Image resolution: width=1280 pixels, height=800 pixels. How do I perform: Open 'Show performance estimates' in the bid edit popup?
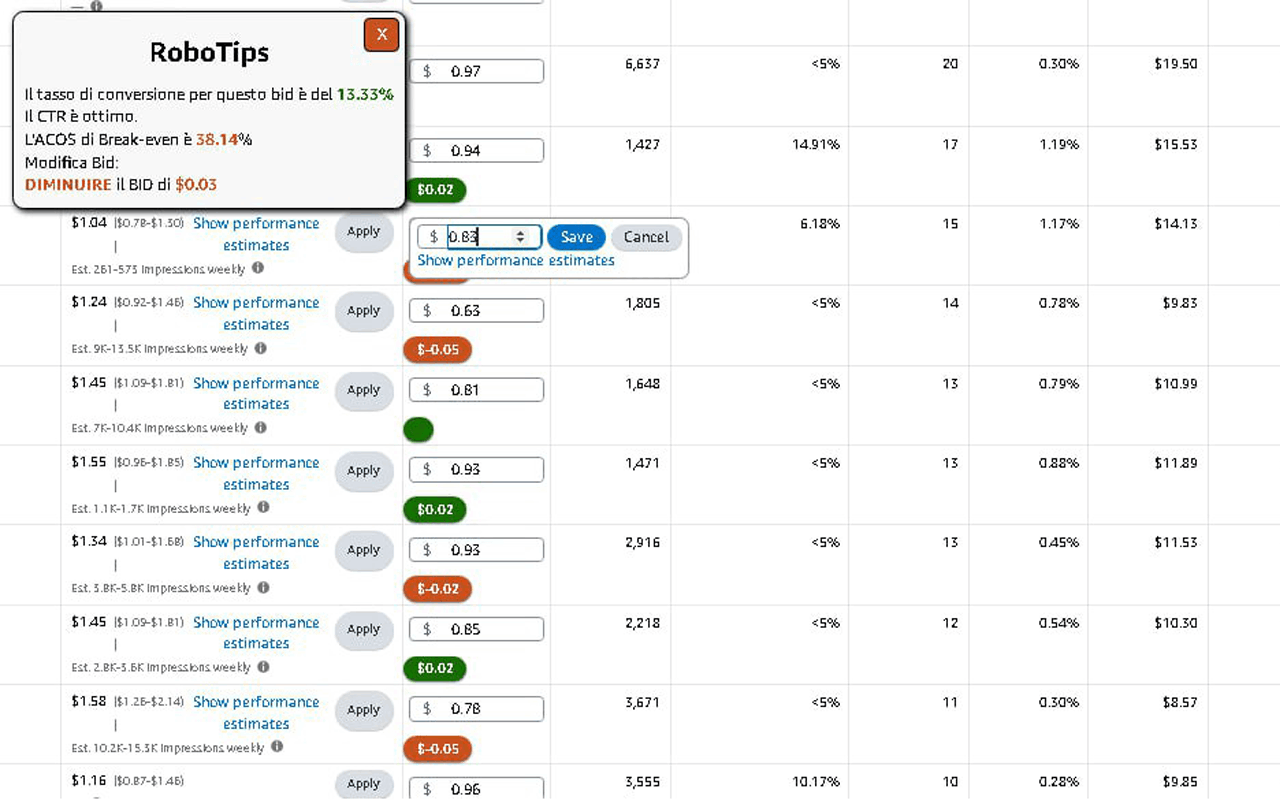click(515, 260)
